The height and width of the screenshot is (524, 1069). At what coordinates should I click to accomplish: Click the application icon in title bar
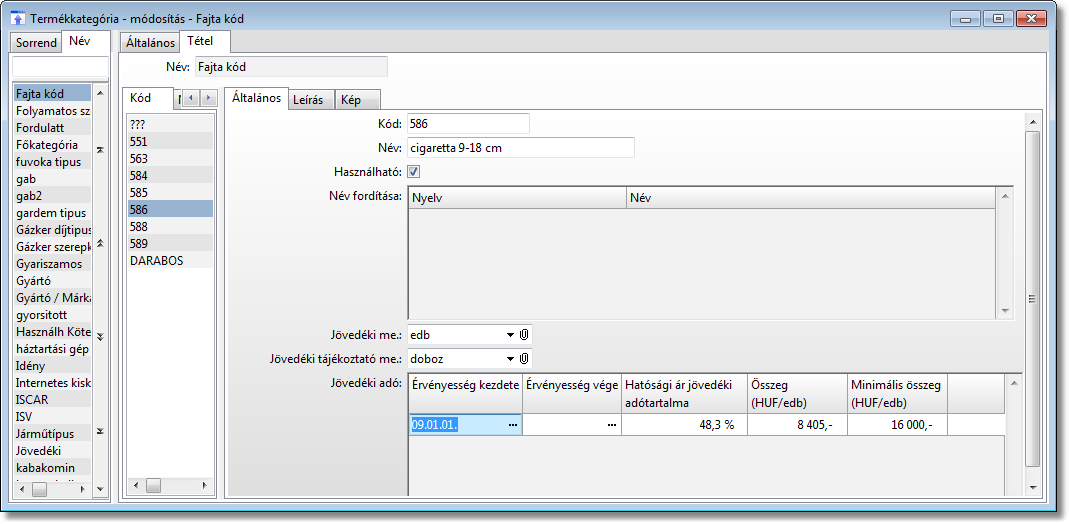pos(19,18)
